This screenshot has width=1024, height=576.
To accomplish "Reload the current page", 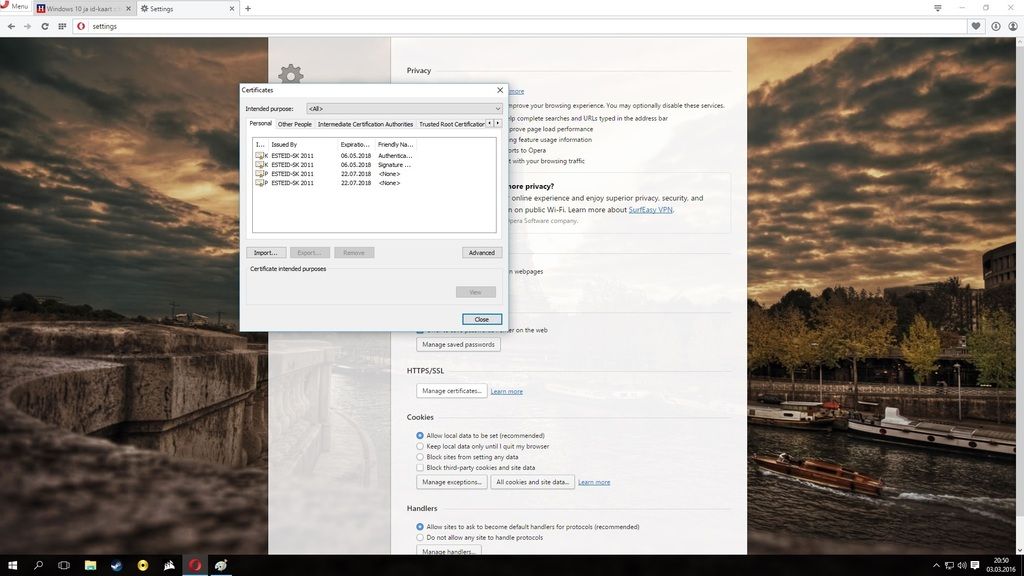I will point(44,26).
